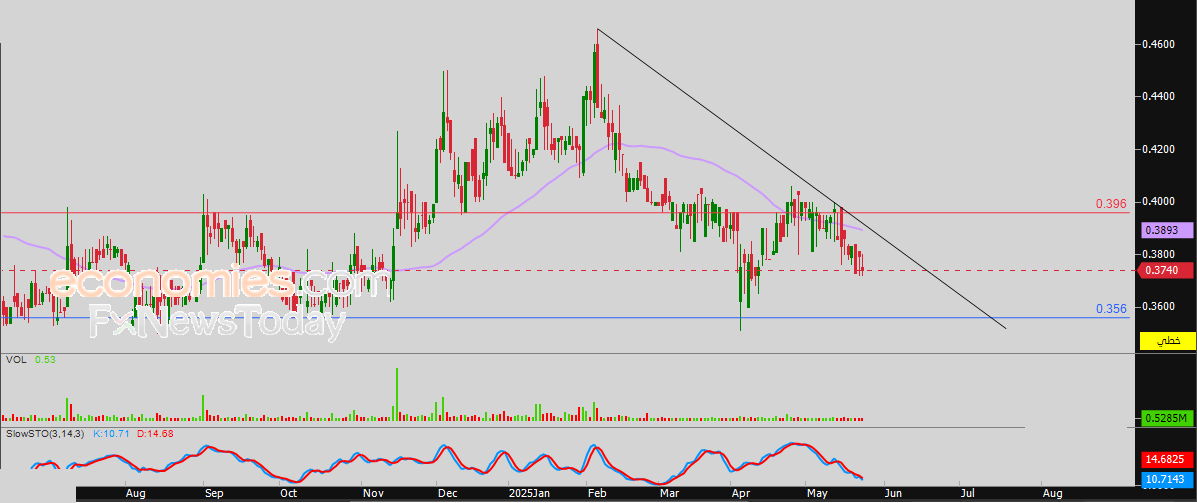Click the red 0.396 resistance level label

coord(1111,204)
